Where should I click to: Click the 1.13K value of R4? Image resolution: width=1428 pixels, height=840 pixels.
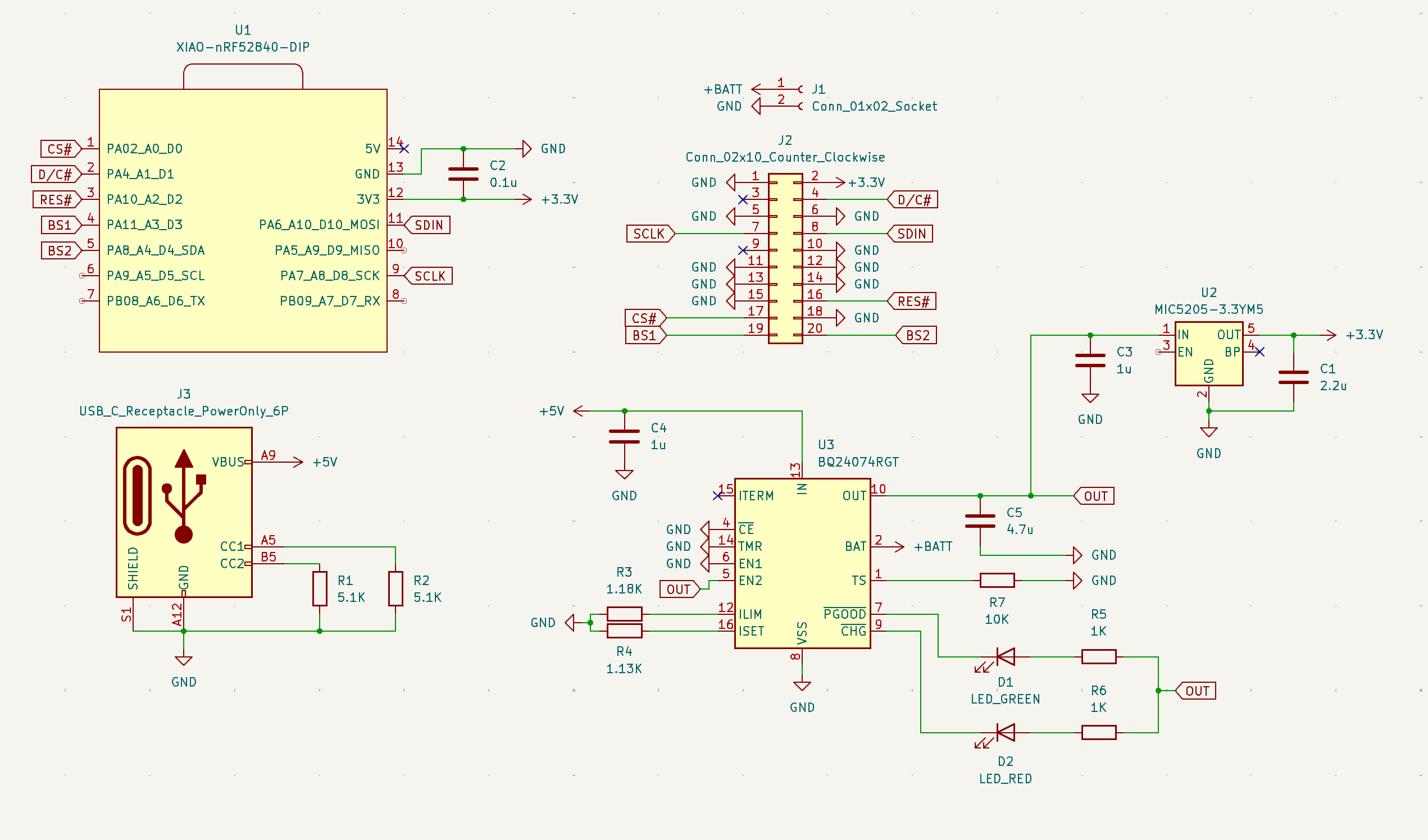point(624,668)
